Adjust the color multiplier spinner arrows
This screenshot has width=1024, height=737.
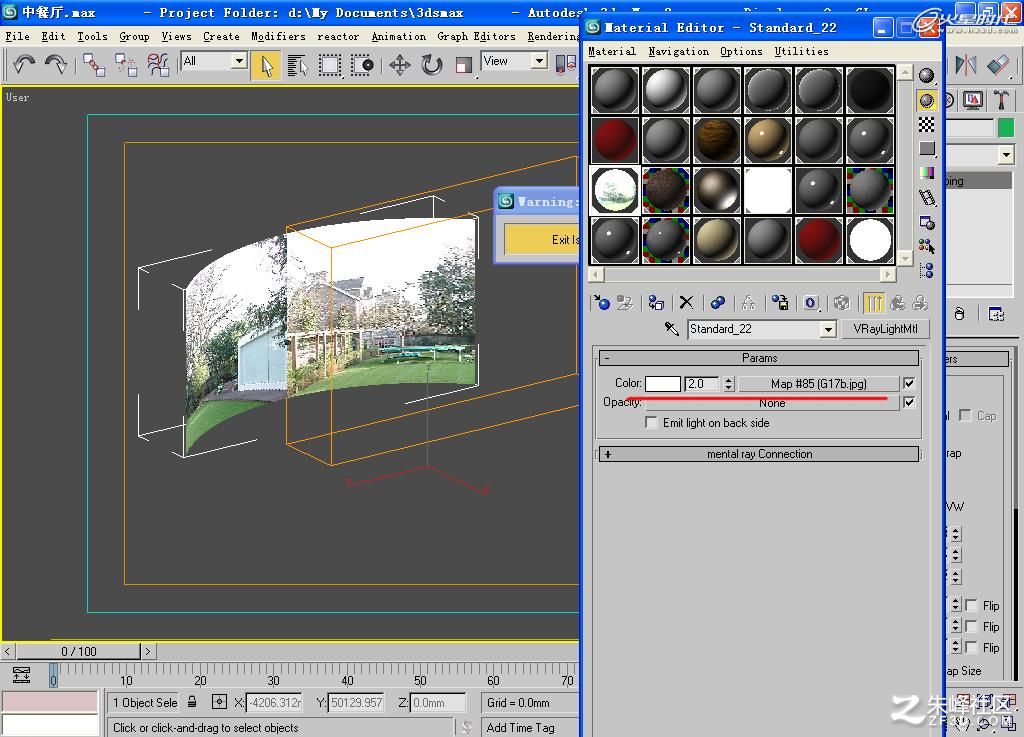pos(729,383)
